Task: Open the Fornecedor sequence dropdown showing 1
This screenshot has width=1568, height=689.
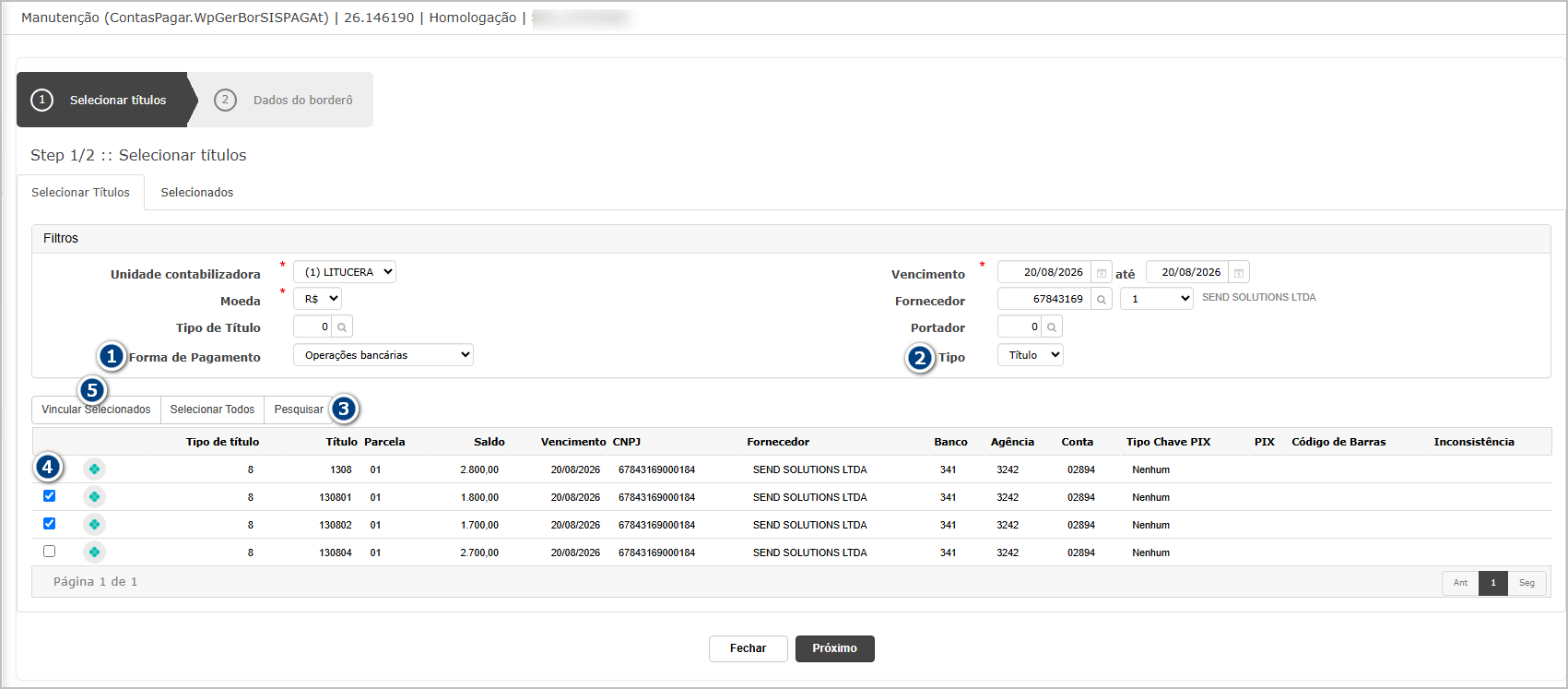Action: (1157, 299)
